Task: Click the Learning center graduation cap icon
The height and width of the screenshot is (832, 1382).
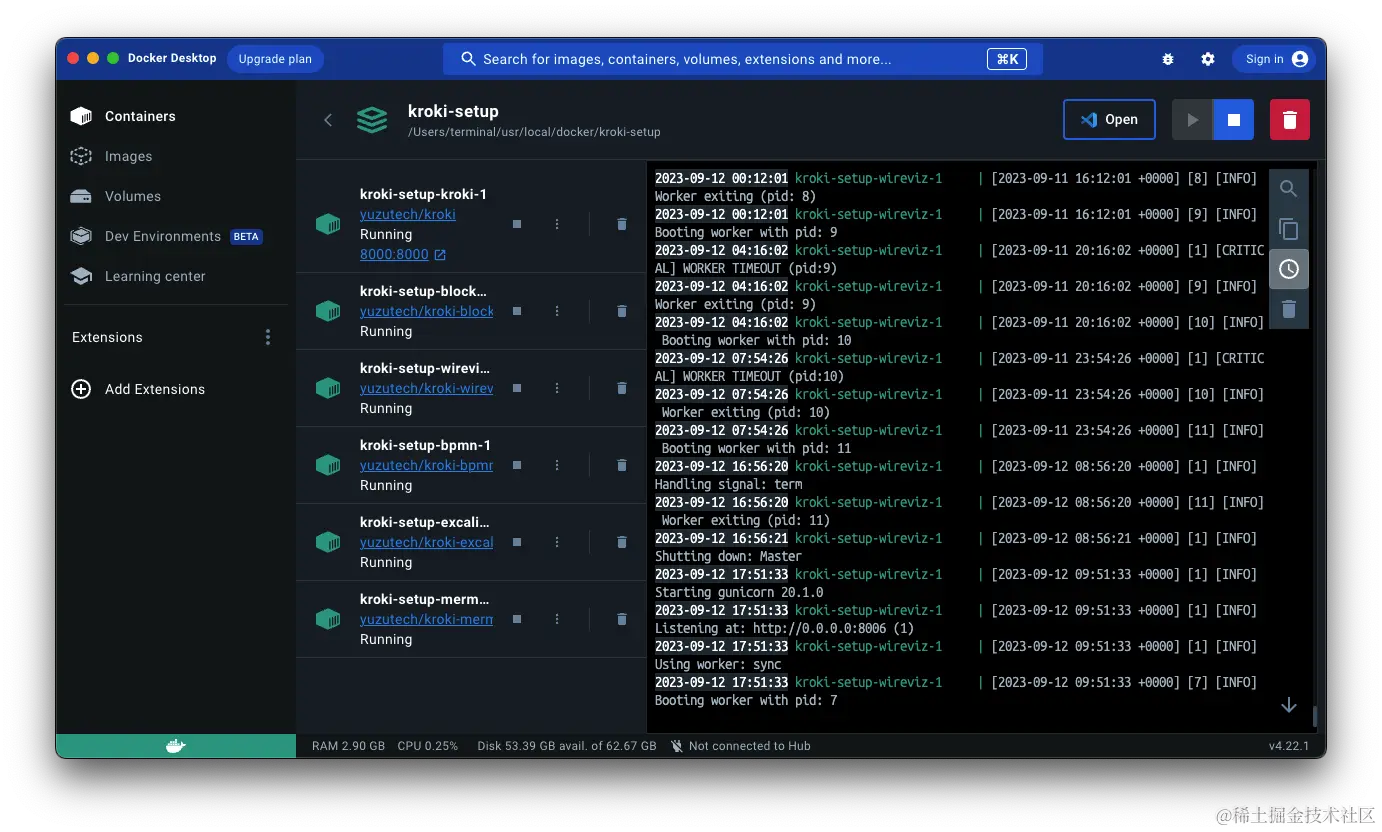Action: click(81, 276)
